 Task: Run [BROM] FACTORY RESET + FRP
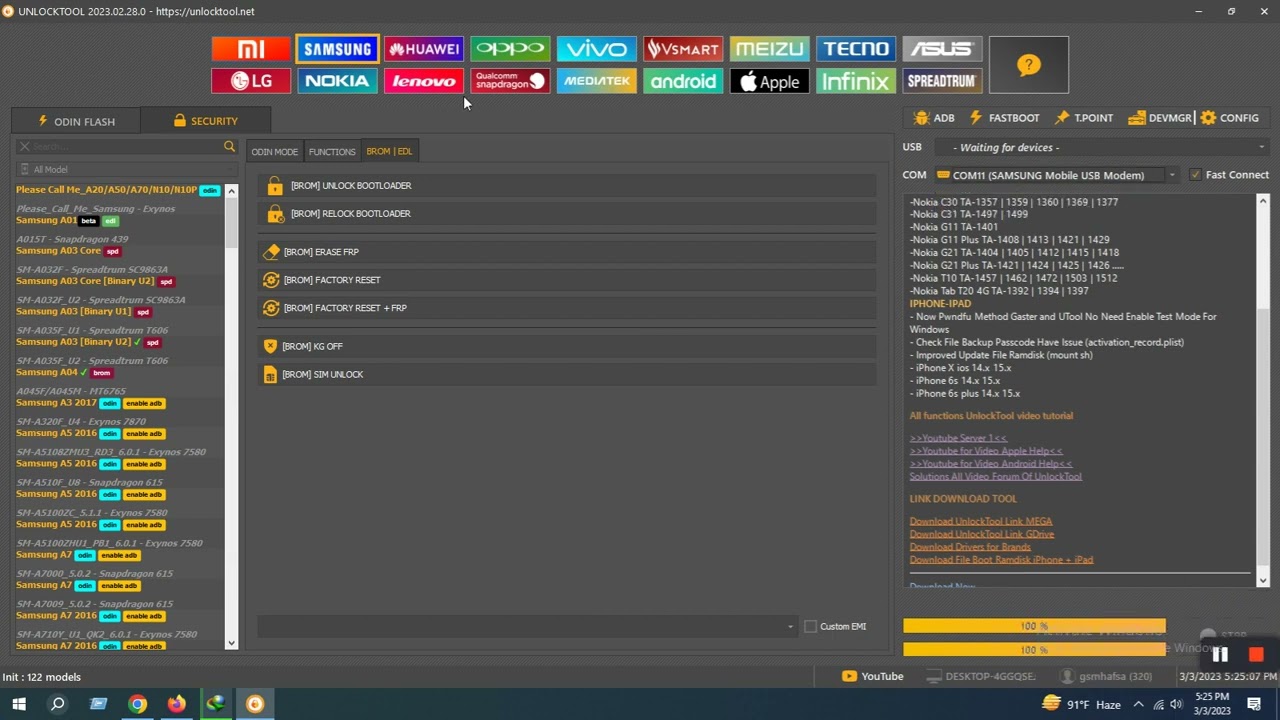coord(567,308)
